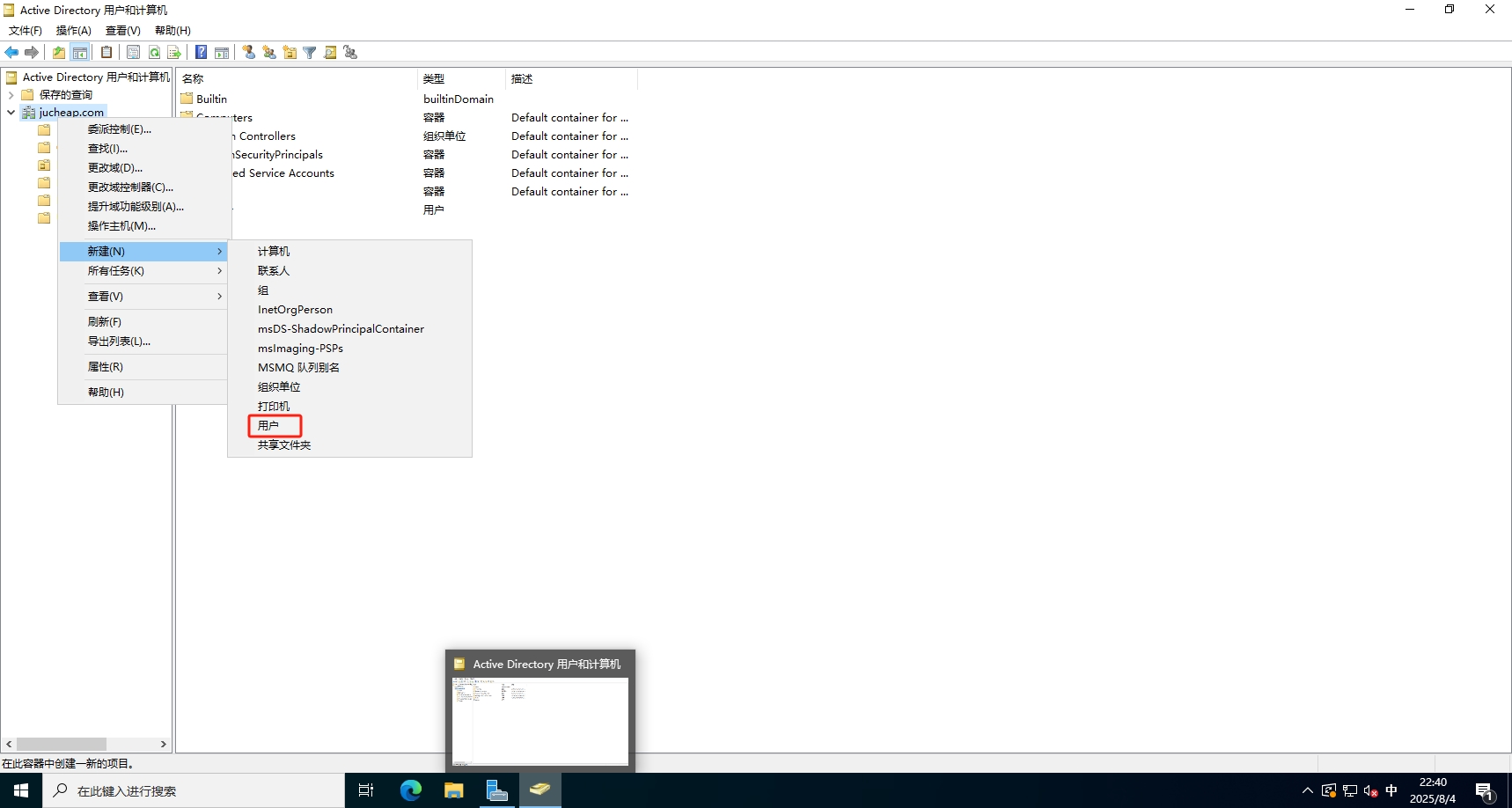Select InetOrgPerson in the New submenu
Viewport: 1512px width, 808px height.
349,310
